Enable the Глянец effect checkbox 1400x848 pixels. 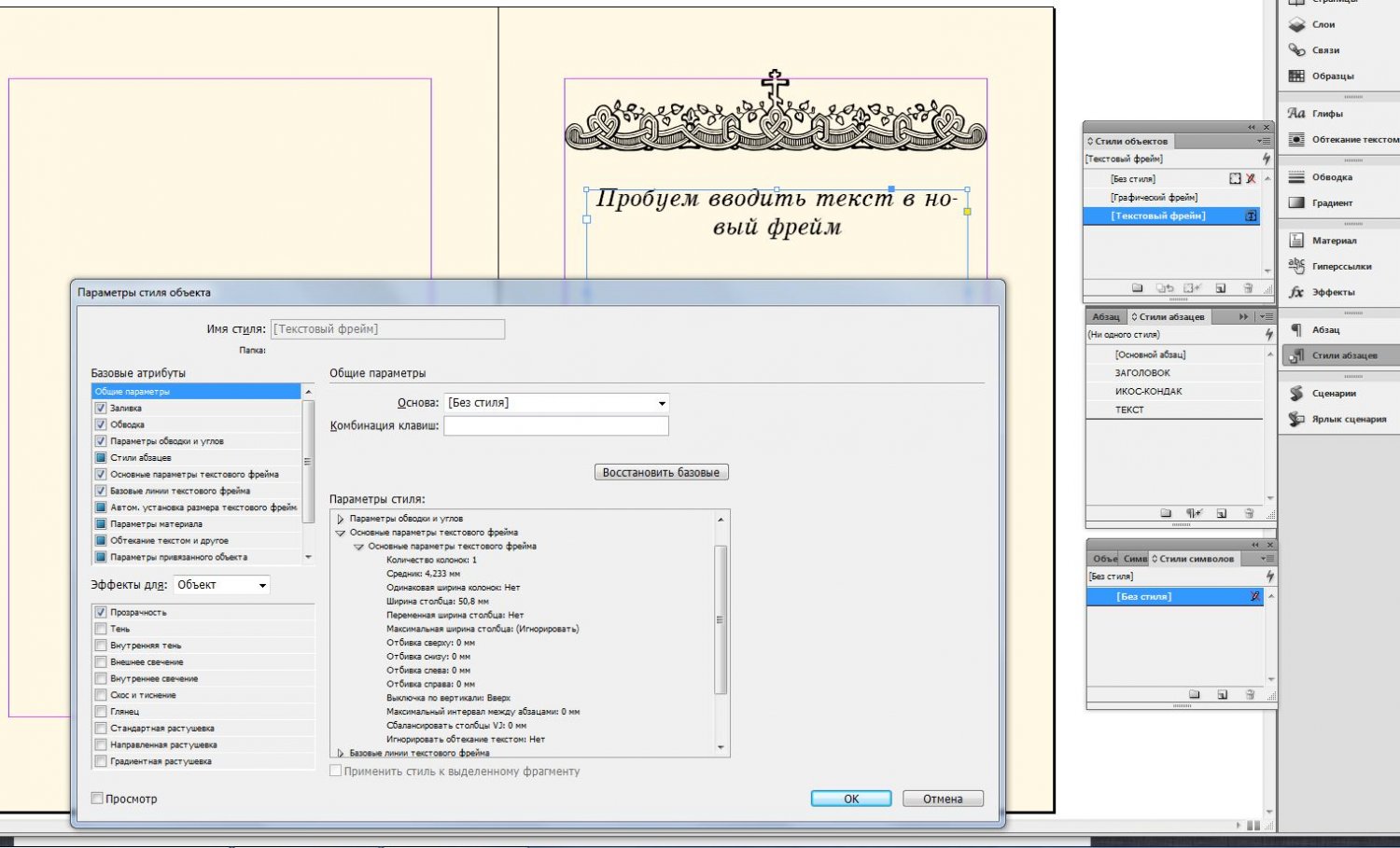tap(101, 712)
